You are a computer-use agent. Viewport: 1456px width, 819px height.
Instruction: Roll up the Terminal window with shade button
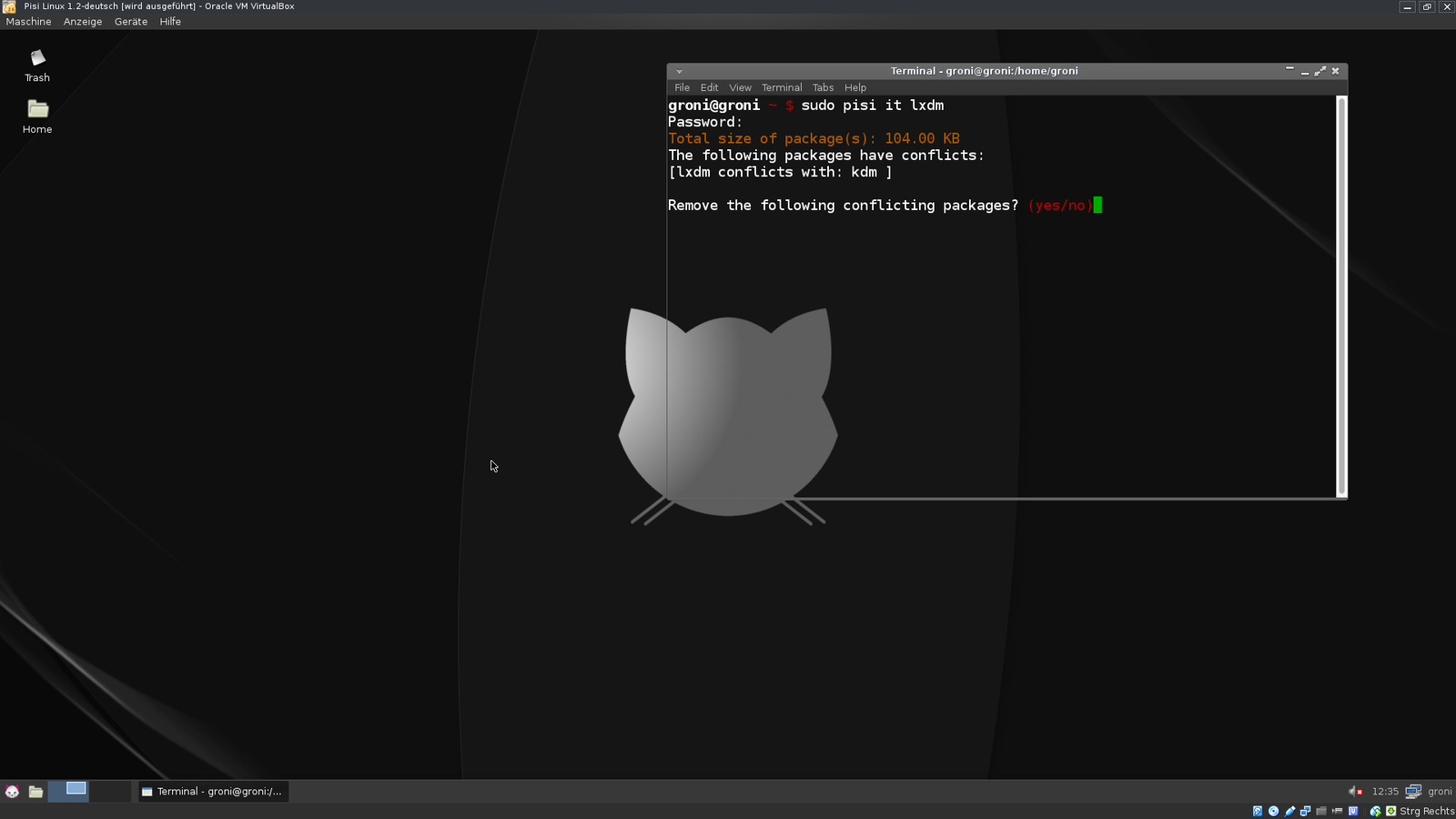[1289, 69]
